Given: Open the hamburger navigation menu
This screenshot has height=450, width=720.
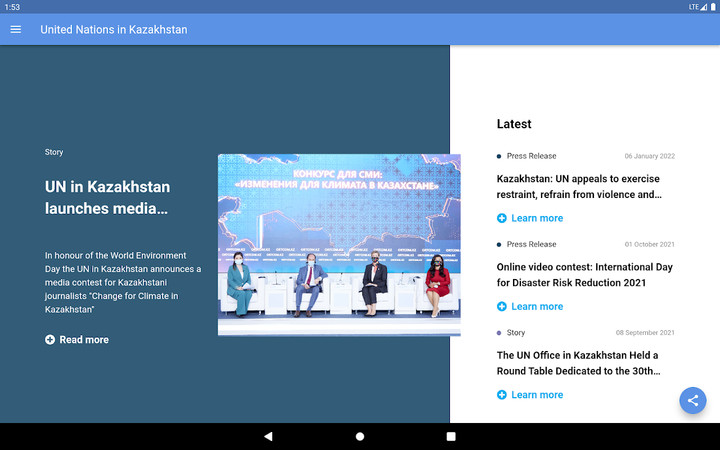Looking at the screenshot, I should [16, 29].
